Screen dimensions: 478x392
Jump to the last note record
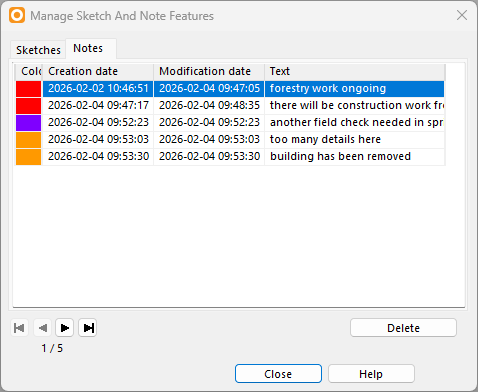pos(88,328)
